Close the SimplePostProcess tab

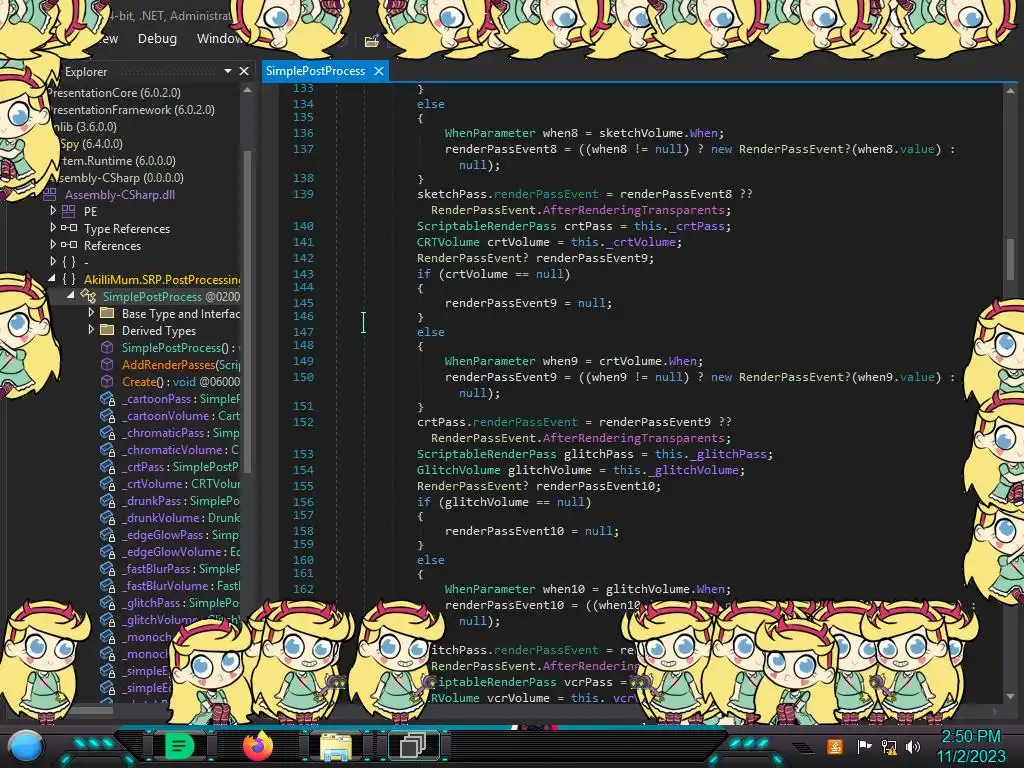click(379, 71)
